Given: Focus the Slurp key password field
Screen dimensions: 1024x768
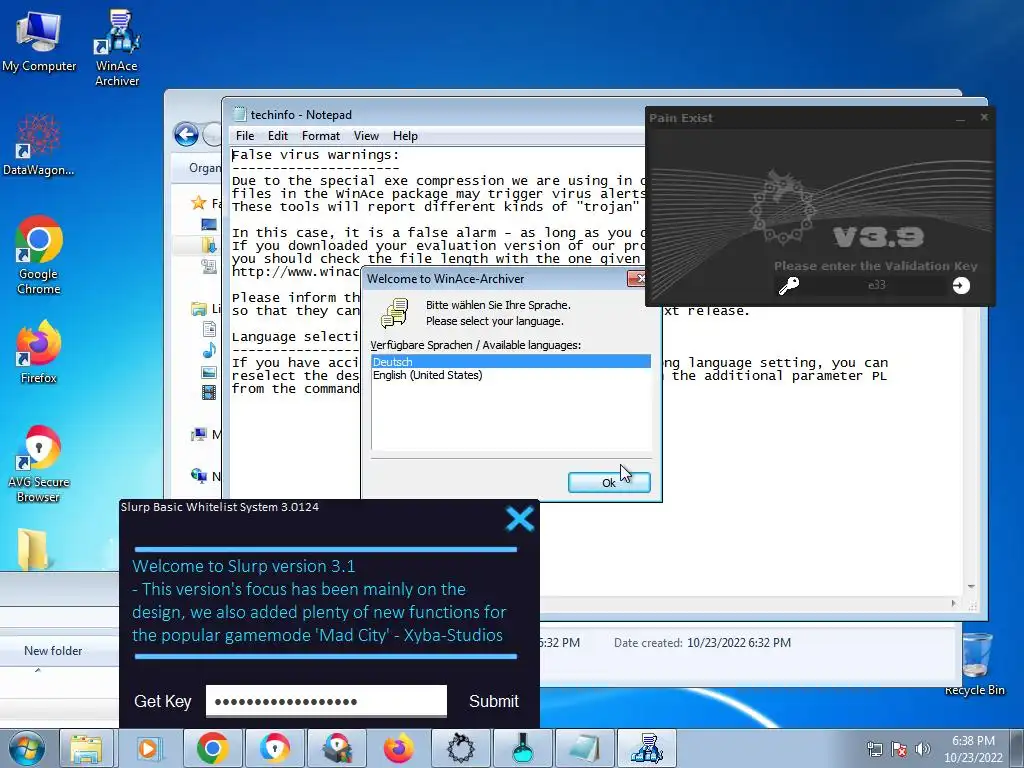Looking at the screenshot, I should click(x=326, y=701).
